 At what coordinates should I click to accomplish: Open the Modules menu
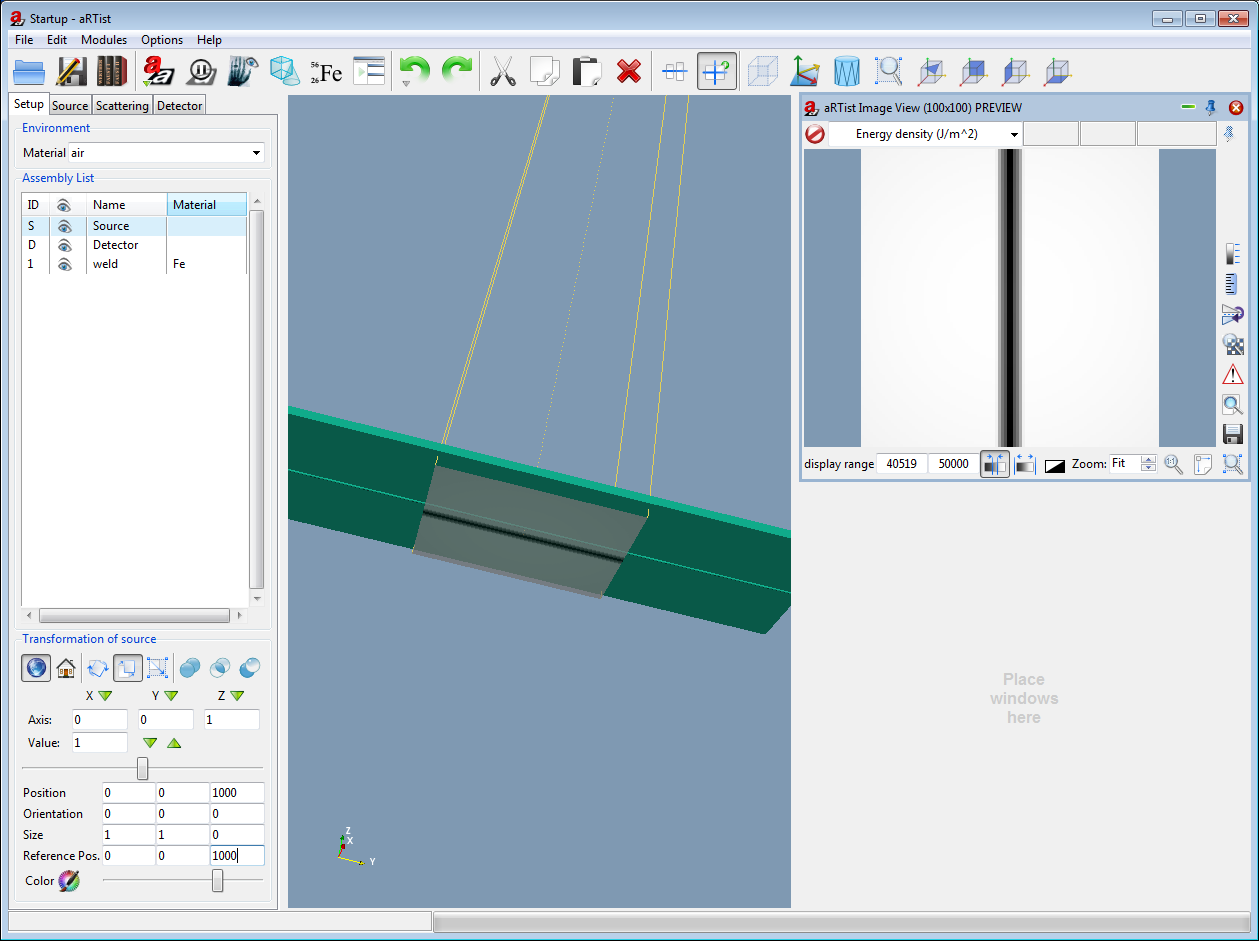coord(104,40)
